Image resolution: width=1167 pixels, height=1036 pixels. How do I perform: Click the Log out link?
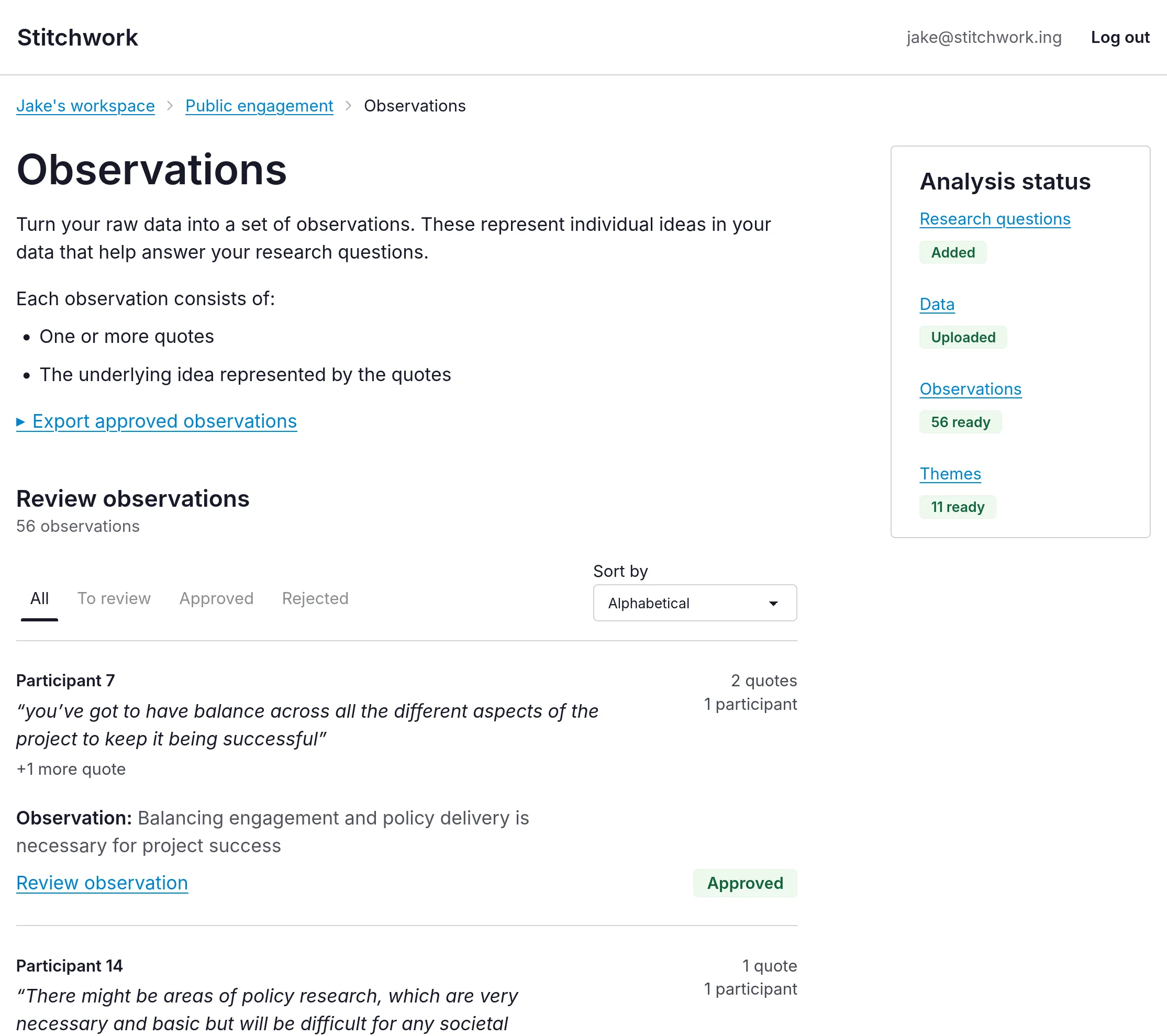1119,38
